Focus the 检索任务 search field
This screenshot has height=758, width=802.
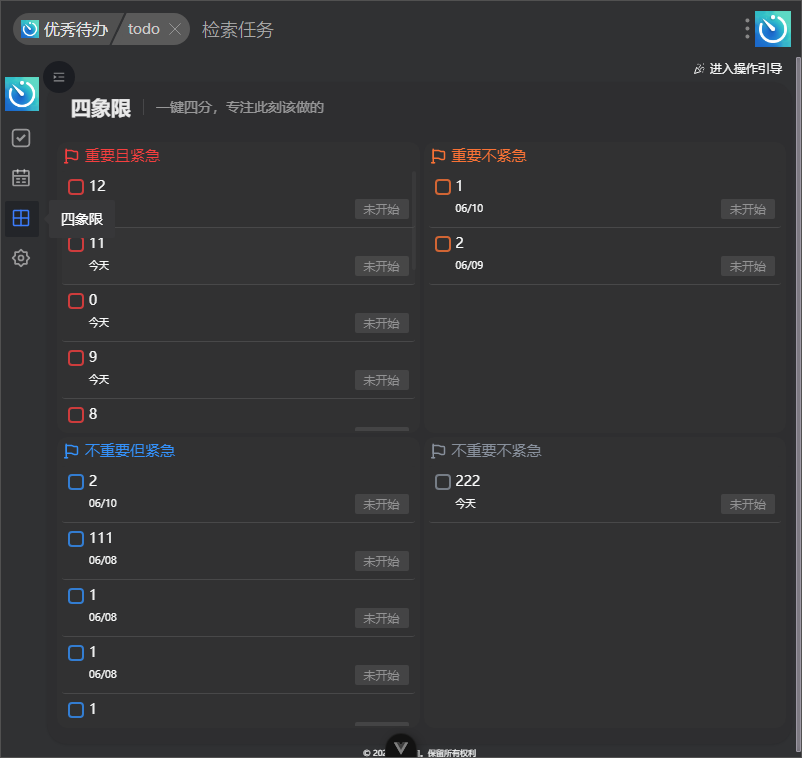238,29
